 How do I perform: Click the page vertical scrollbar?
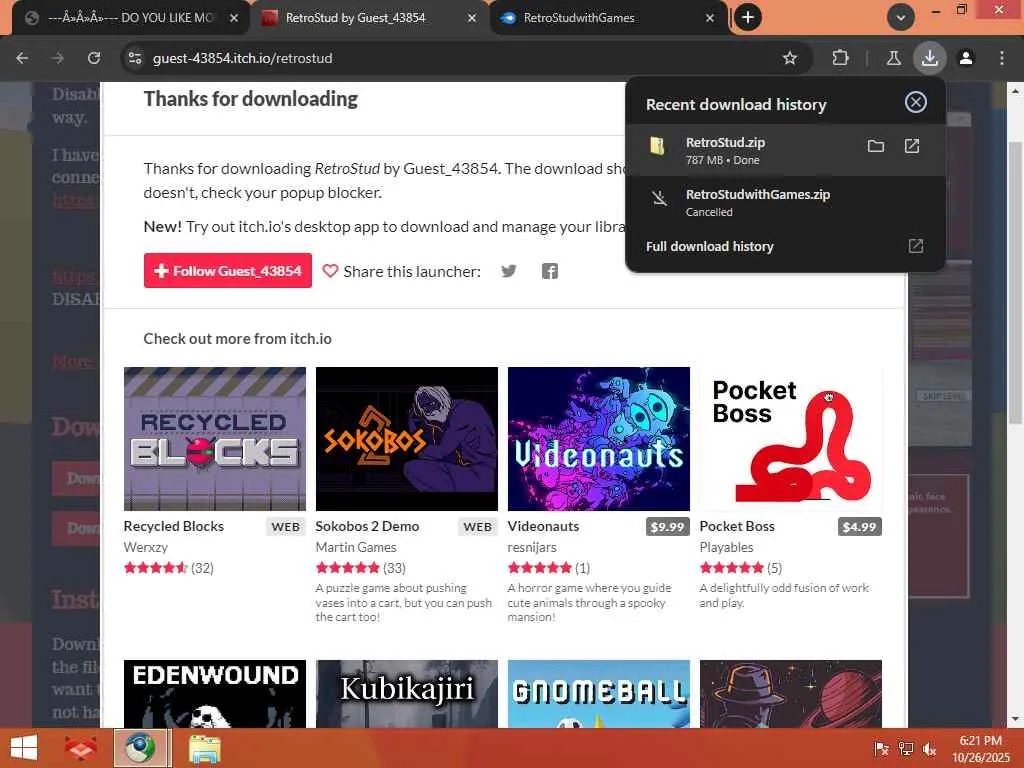point(1015,281)
